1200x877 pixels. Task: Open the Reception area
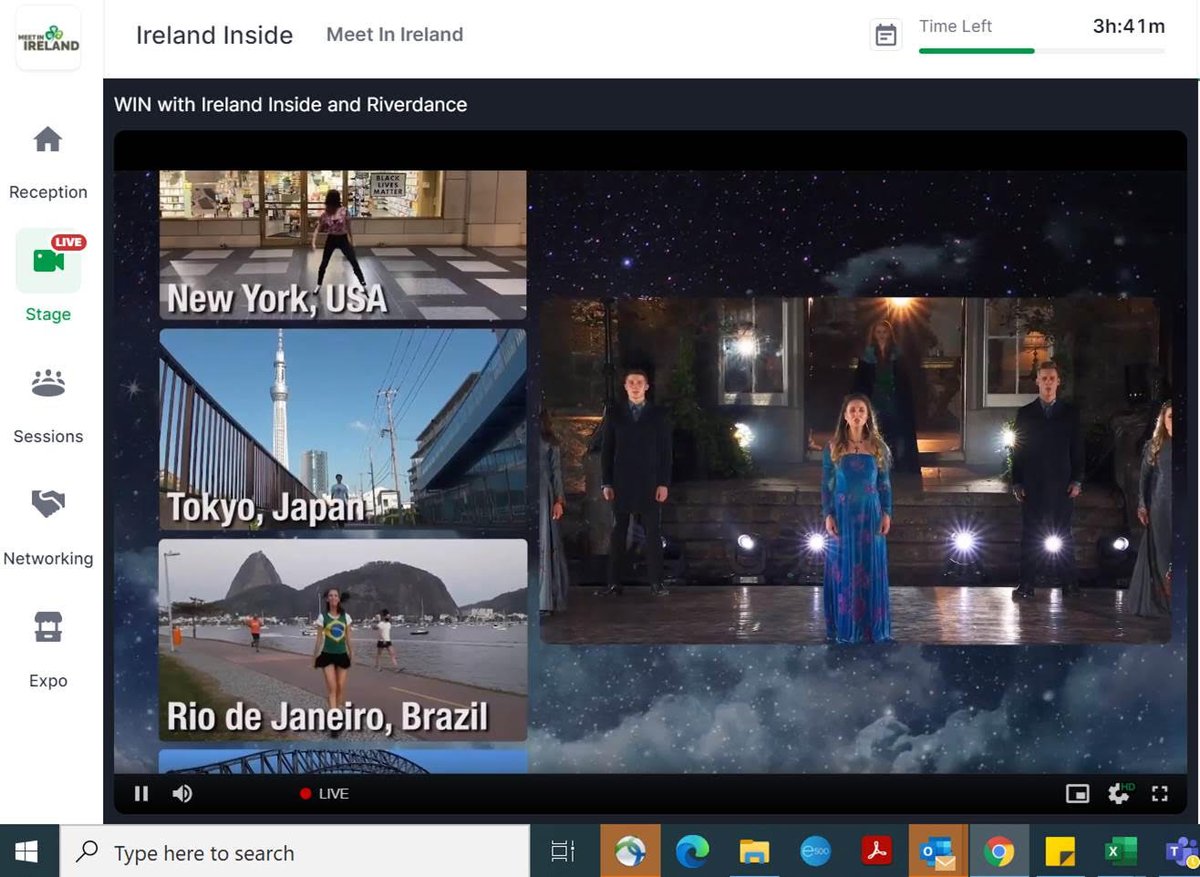coord(48,163)
